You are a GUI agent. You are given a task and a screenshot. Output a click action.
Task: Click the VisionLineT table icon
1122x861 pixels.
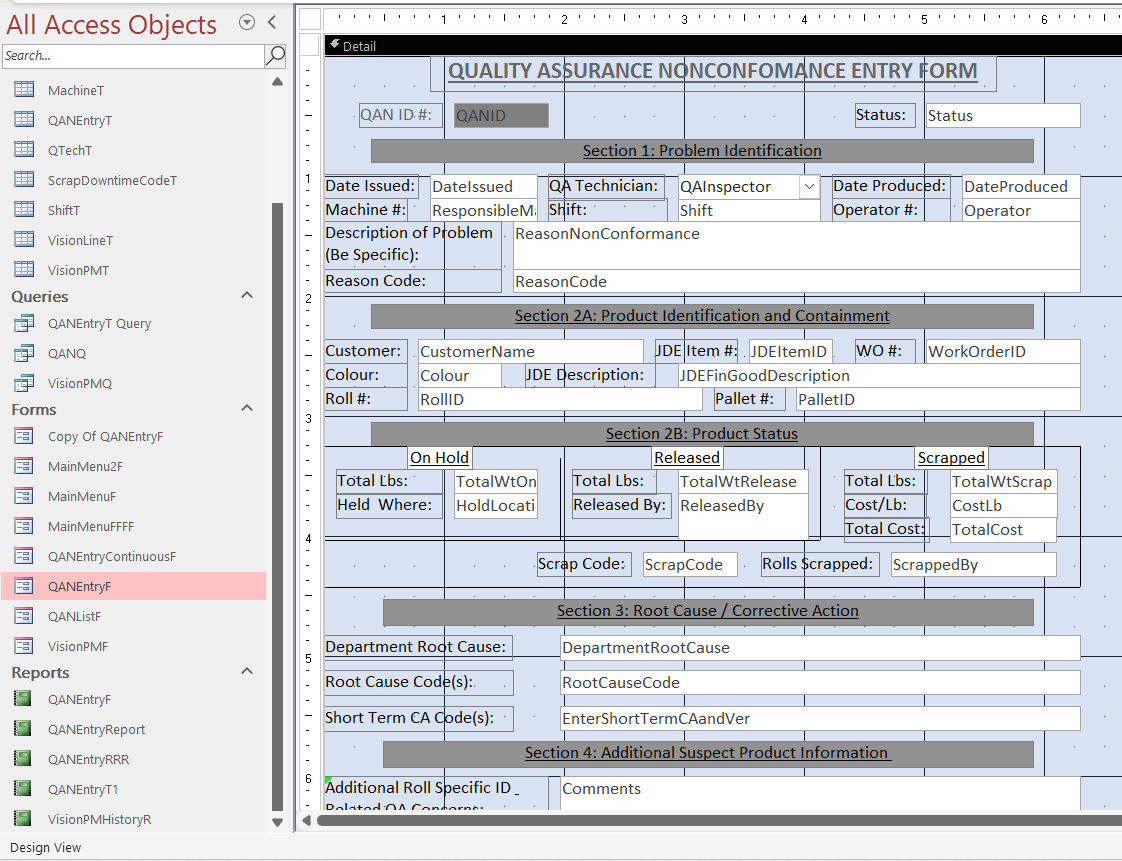point(24,240)
